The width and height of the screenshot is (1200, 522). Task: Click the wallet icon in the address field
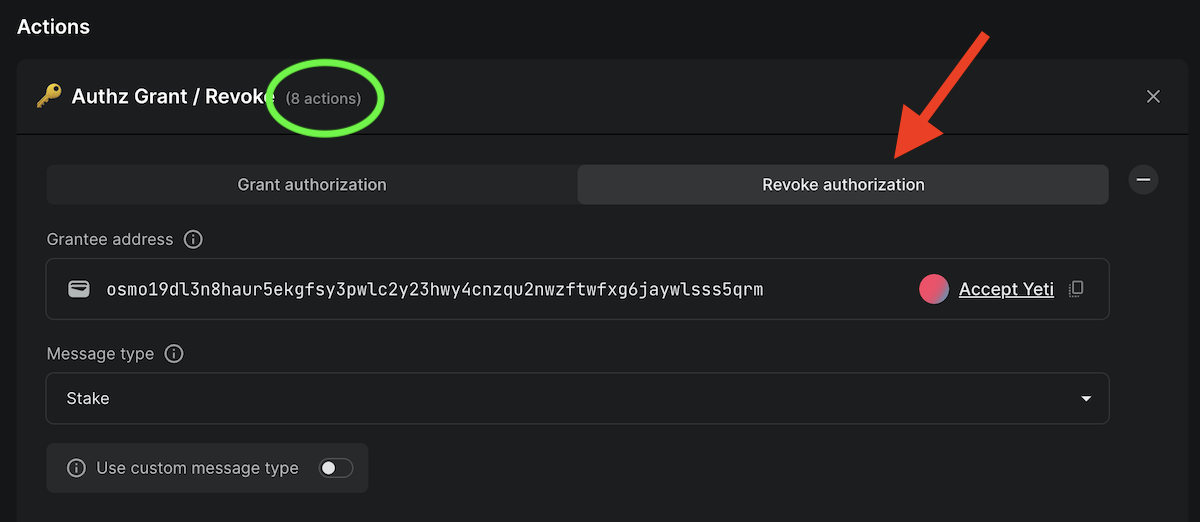78,289
